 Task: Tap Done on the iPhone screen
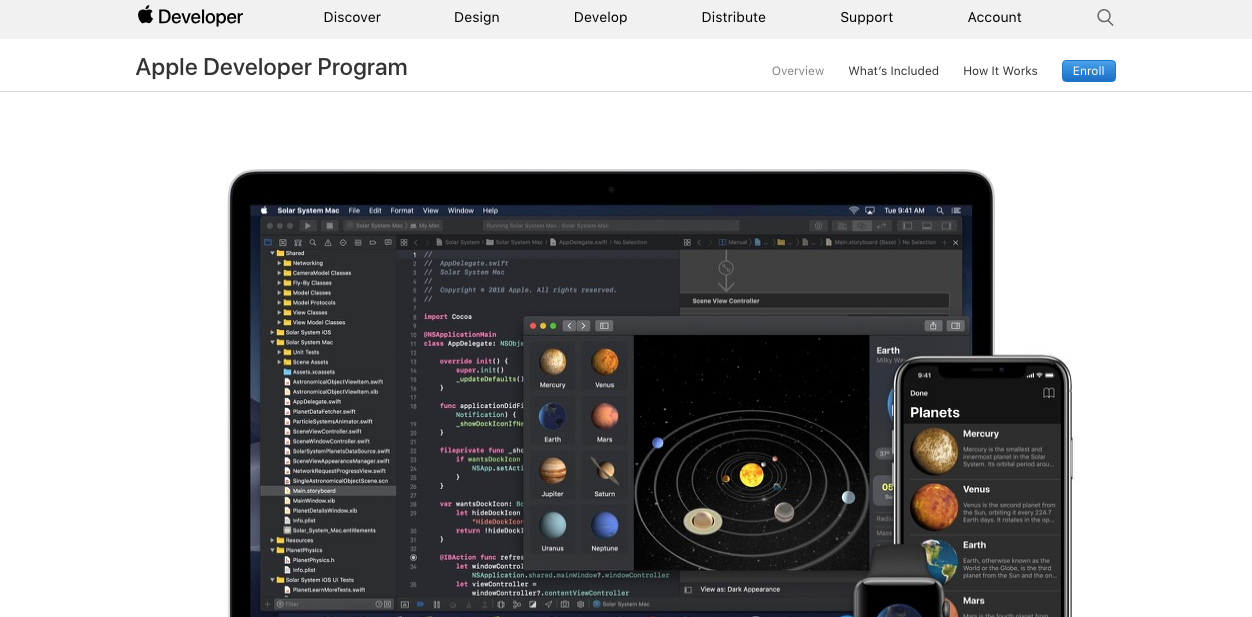[x=919, y=393]
